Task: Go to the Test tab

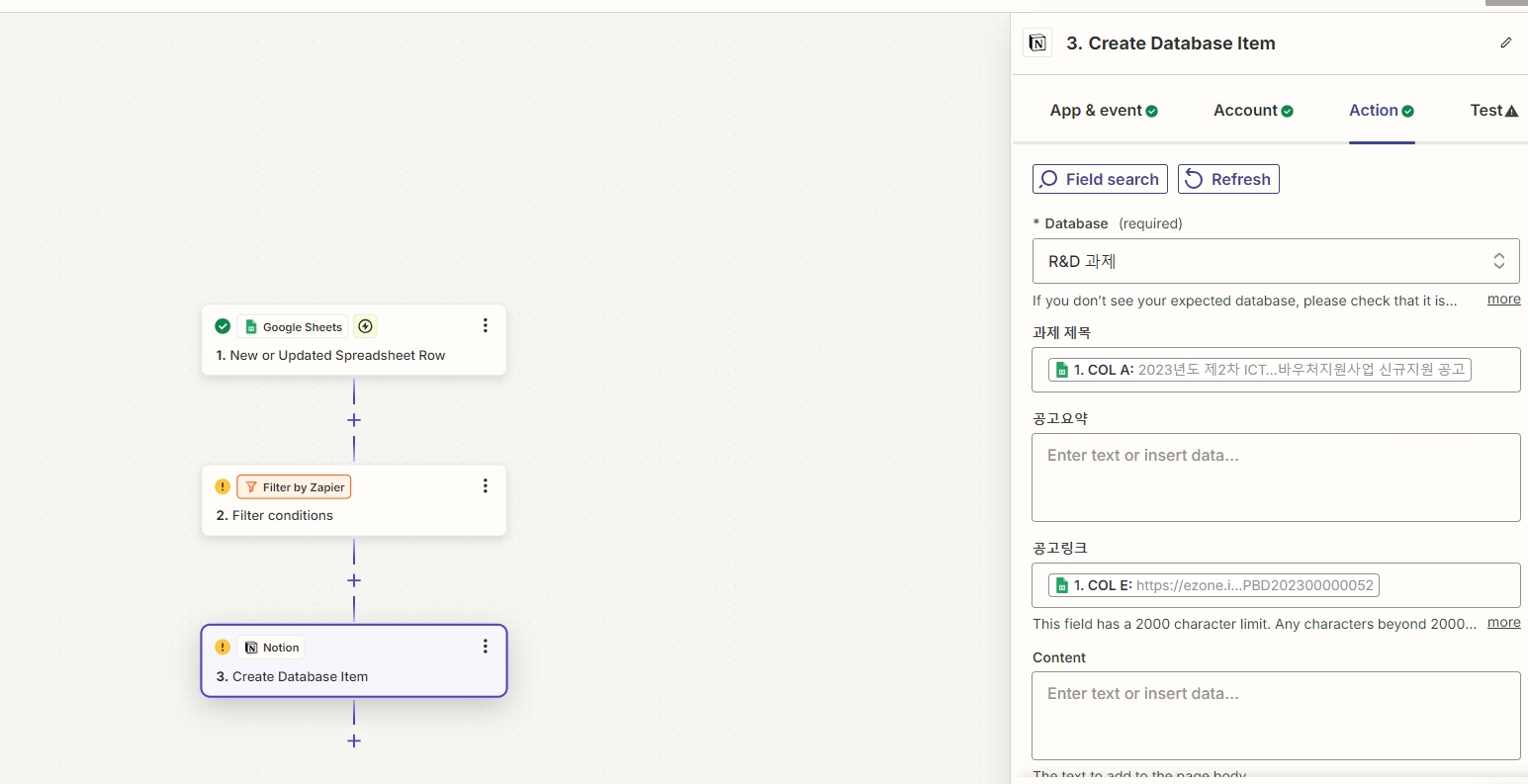Action: coord(1493,111)
